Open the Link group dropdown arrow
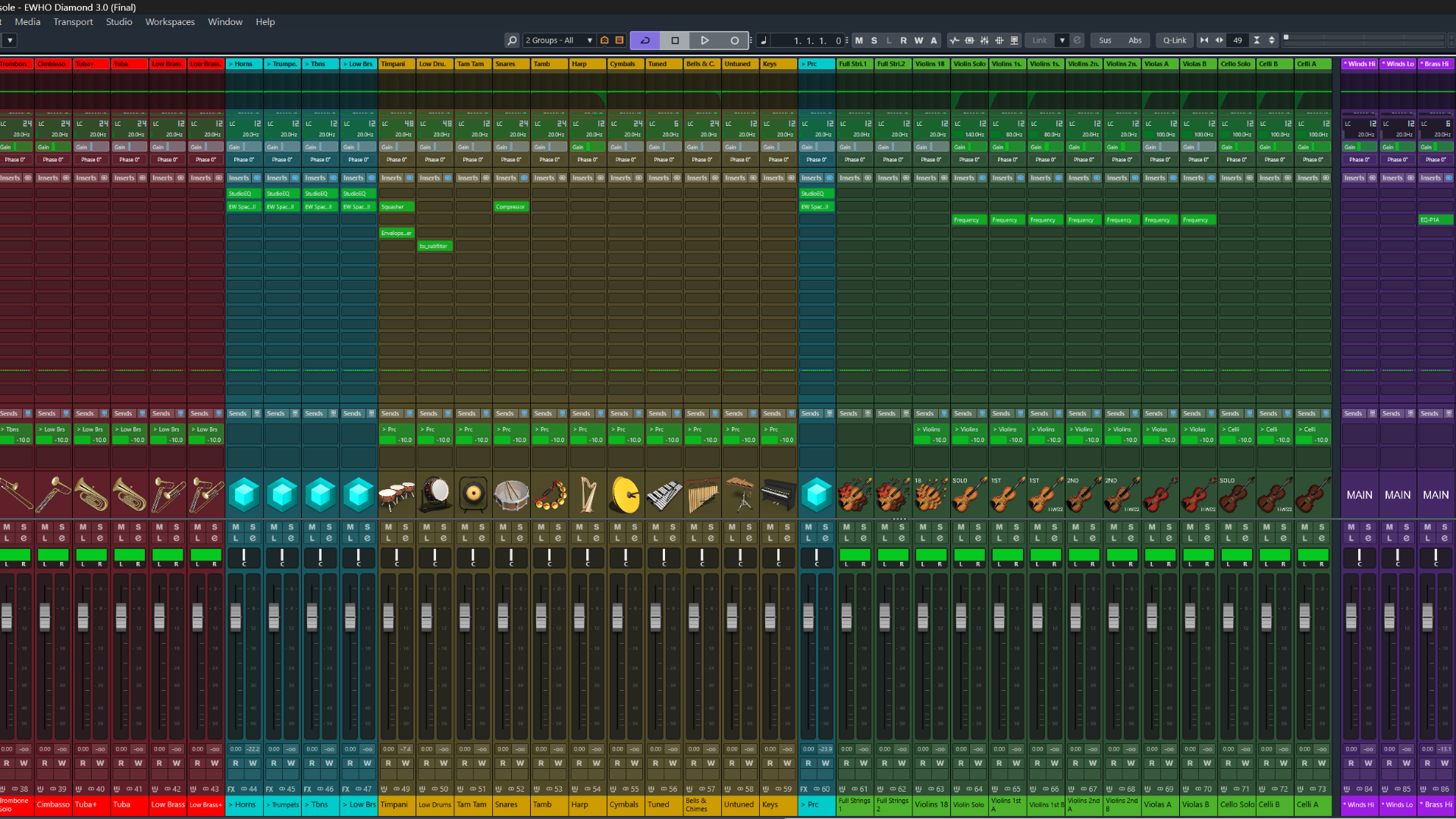The height and width of the screenshot is (819, 1456). (1062, 40)
